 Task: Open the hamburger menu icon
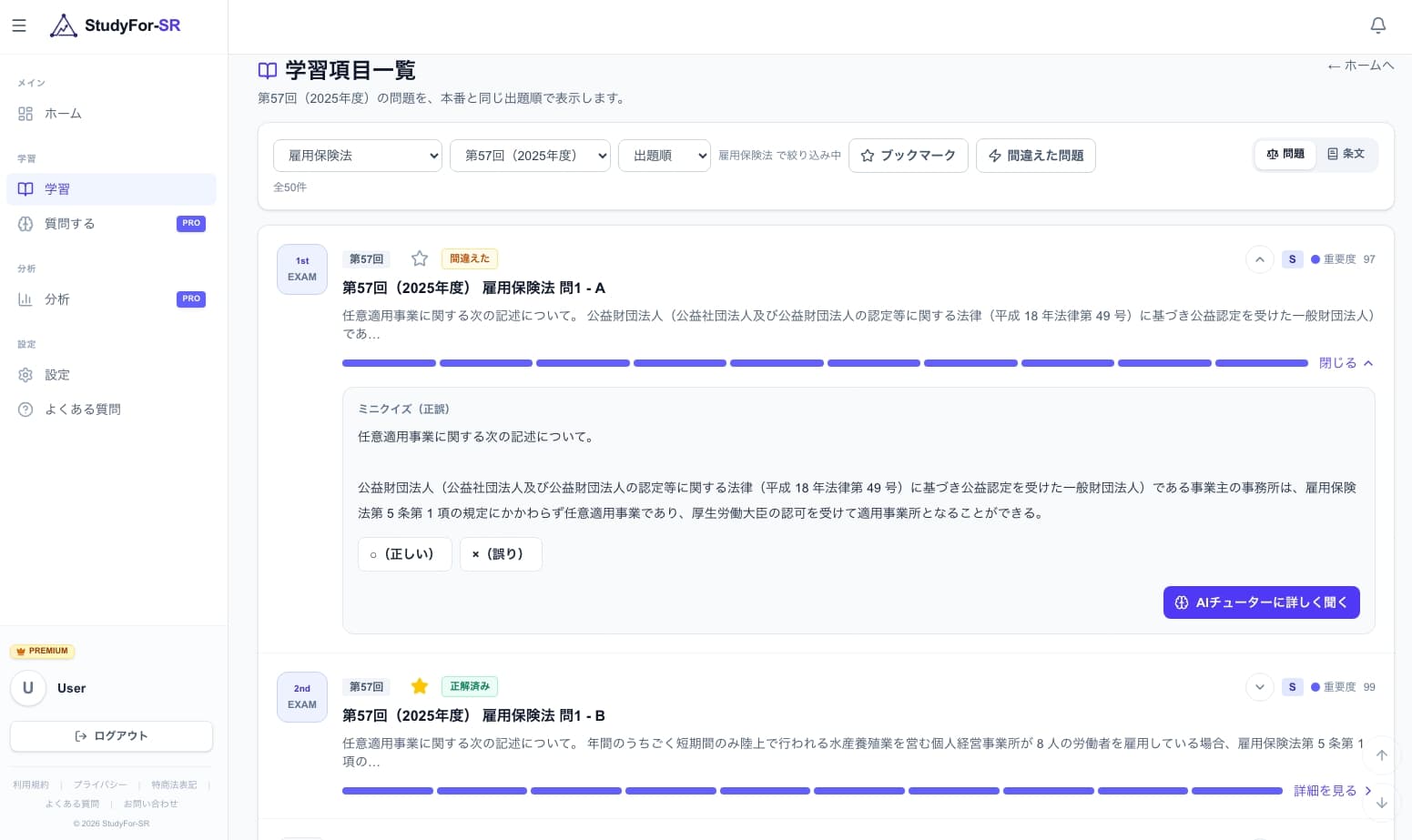pyautogui.click(x=19, y=25)
